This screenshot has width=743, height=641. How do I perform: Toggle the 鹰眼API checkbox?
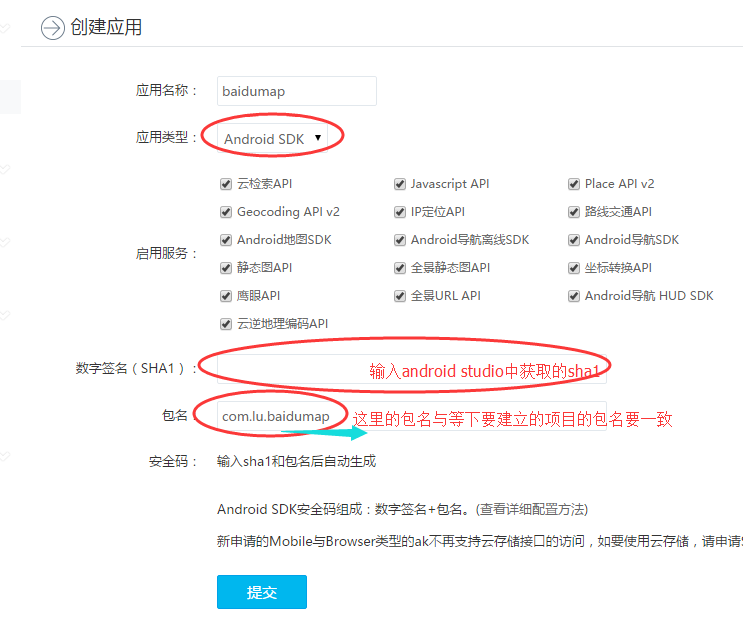(x=226, y=296)
